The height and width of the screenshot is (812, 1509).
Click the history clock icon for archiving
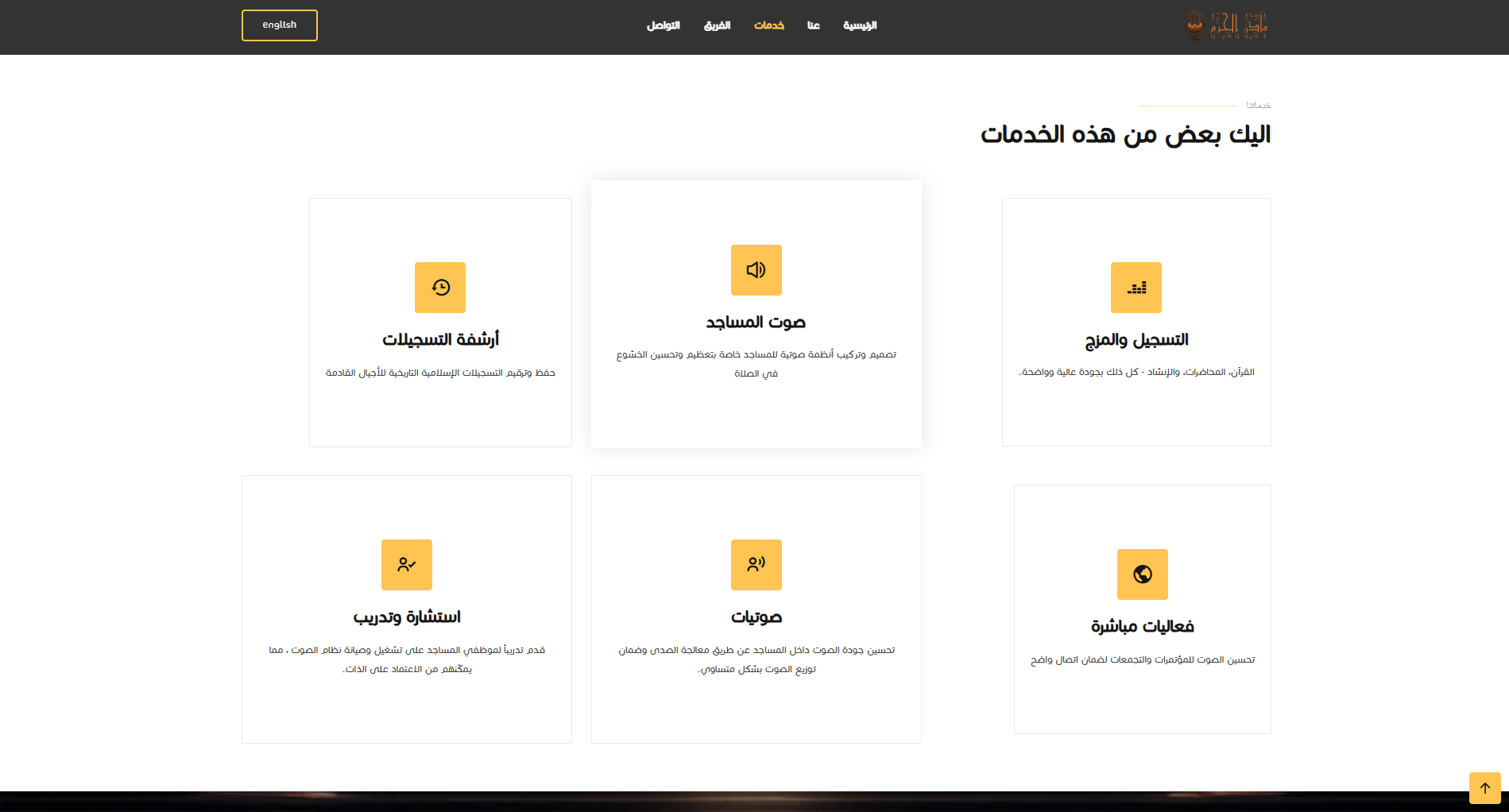click(440, 288)
